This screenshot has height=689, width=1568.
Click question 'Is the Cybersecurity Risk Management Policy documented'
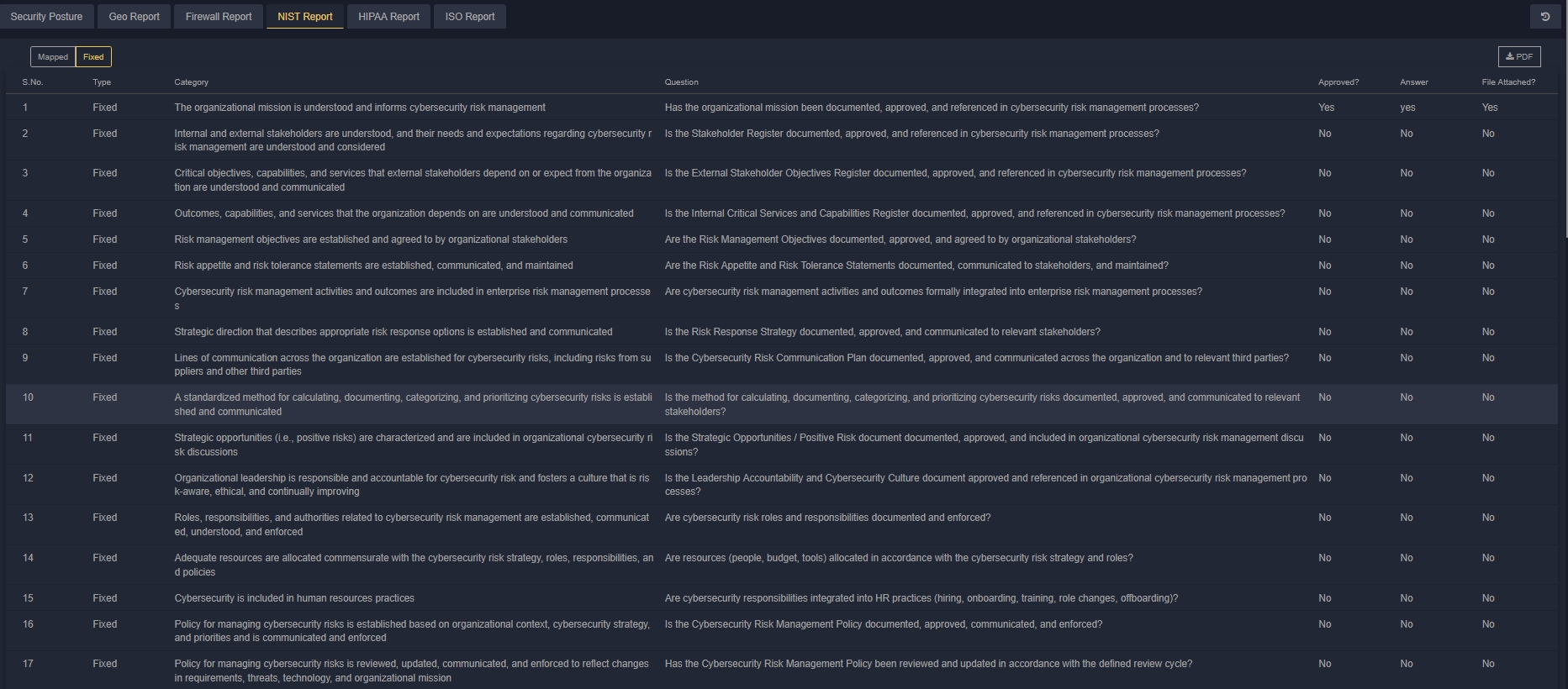(884, 624)
